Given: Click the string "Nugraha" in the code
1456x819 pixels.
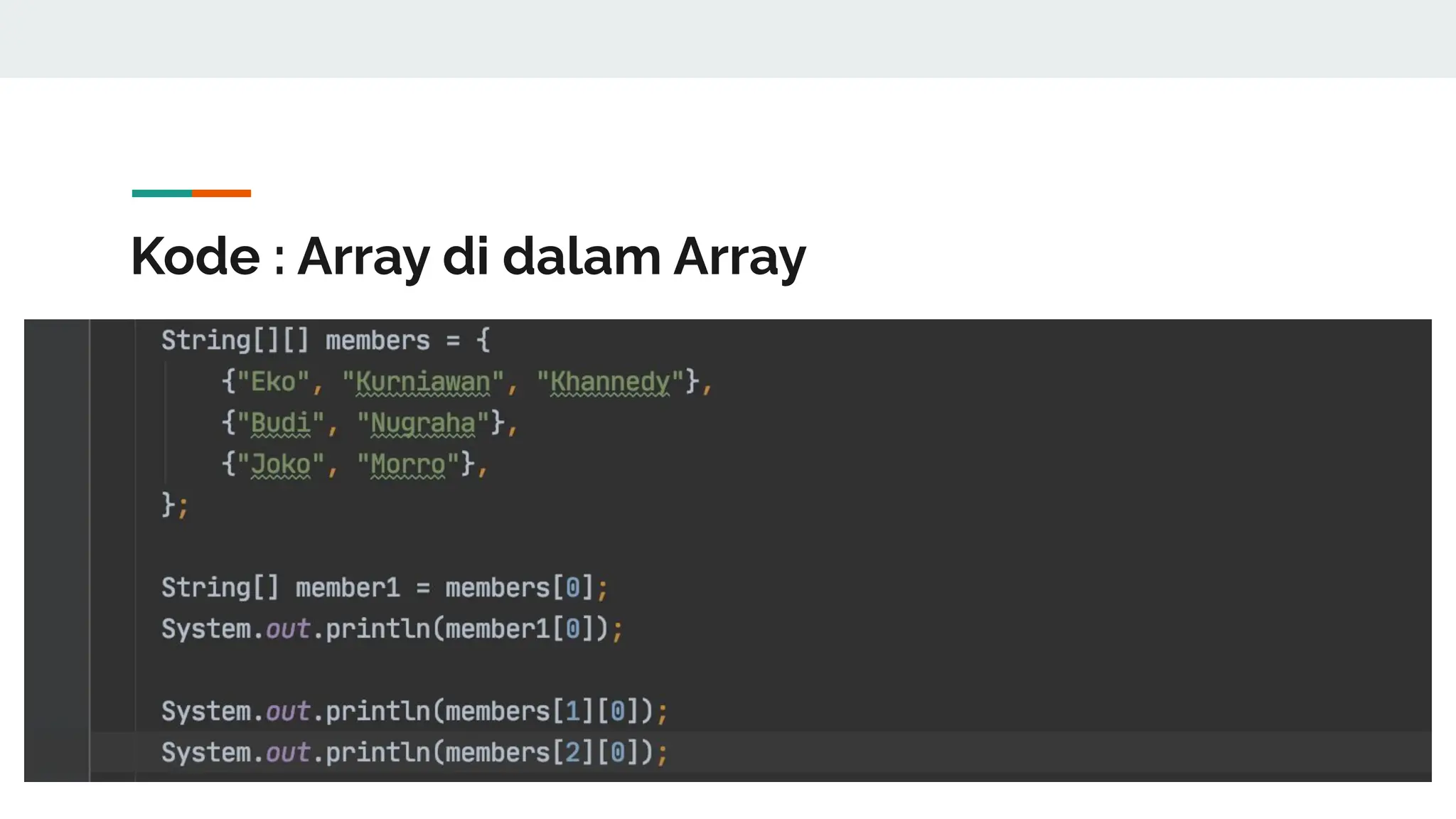Looking at the screenshot, I should click(x=423, y=423).
